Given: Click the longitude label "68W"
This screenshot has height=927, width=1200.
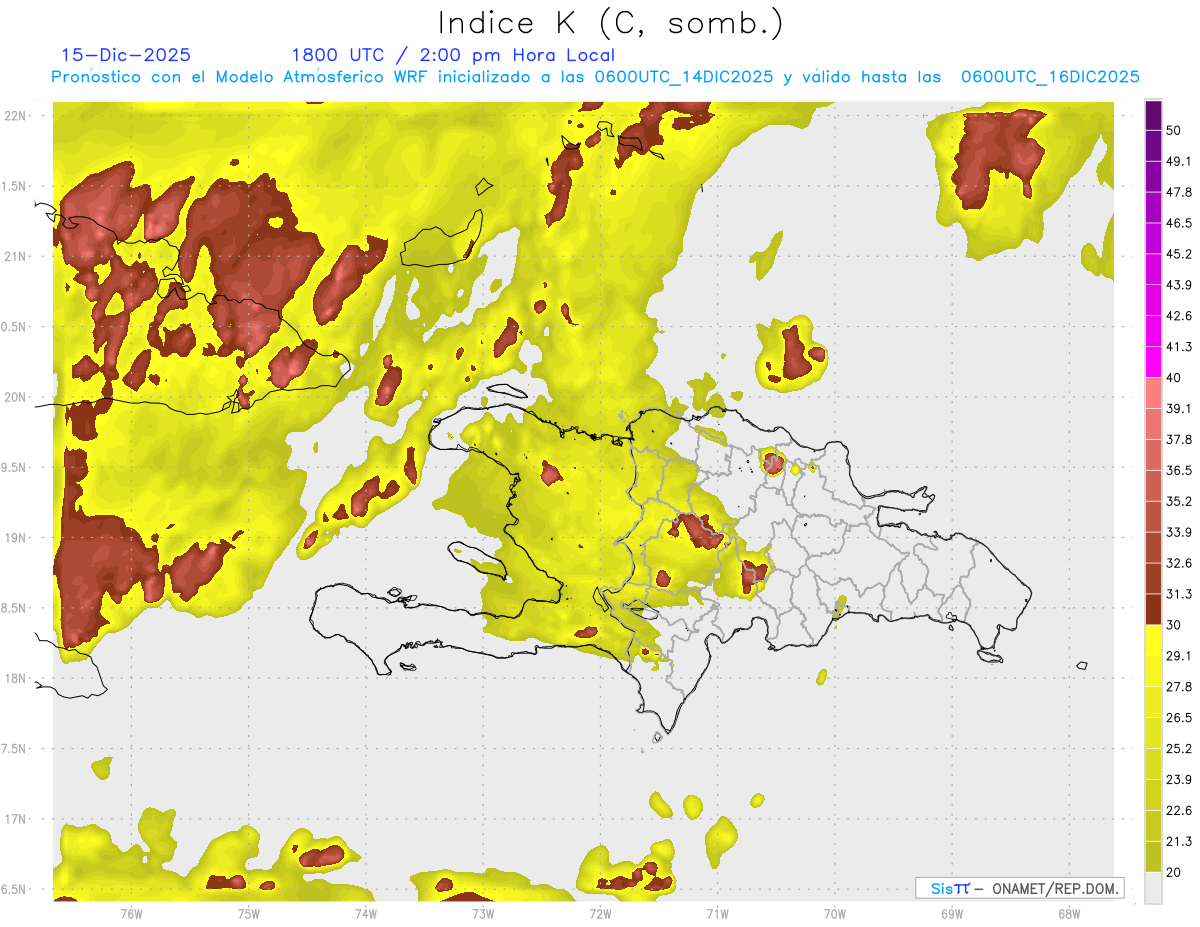Looking at the screenshot, I should (x=1069, y=914).
